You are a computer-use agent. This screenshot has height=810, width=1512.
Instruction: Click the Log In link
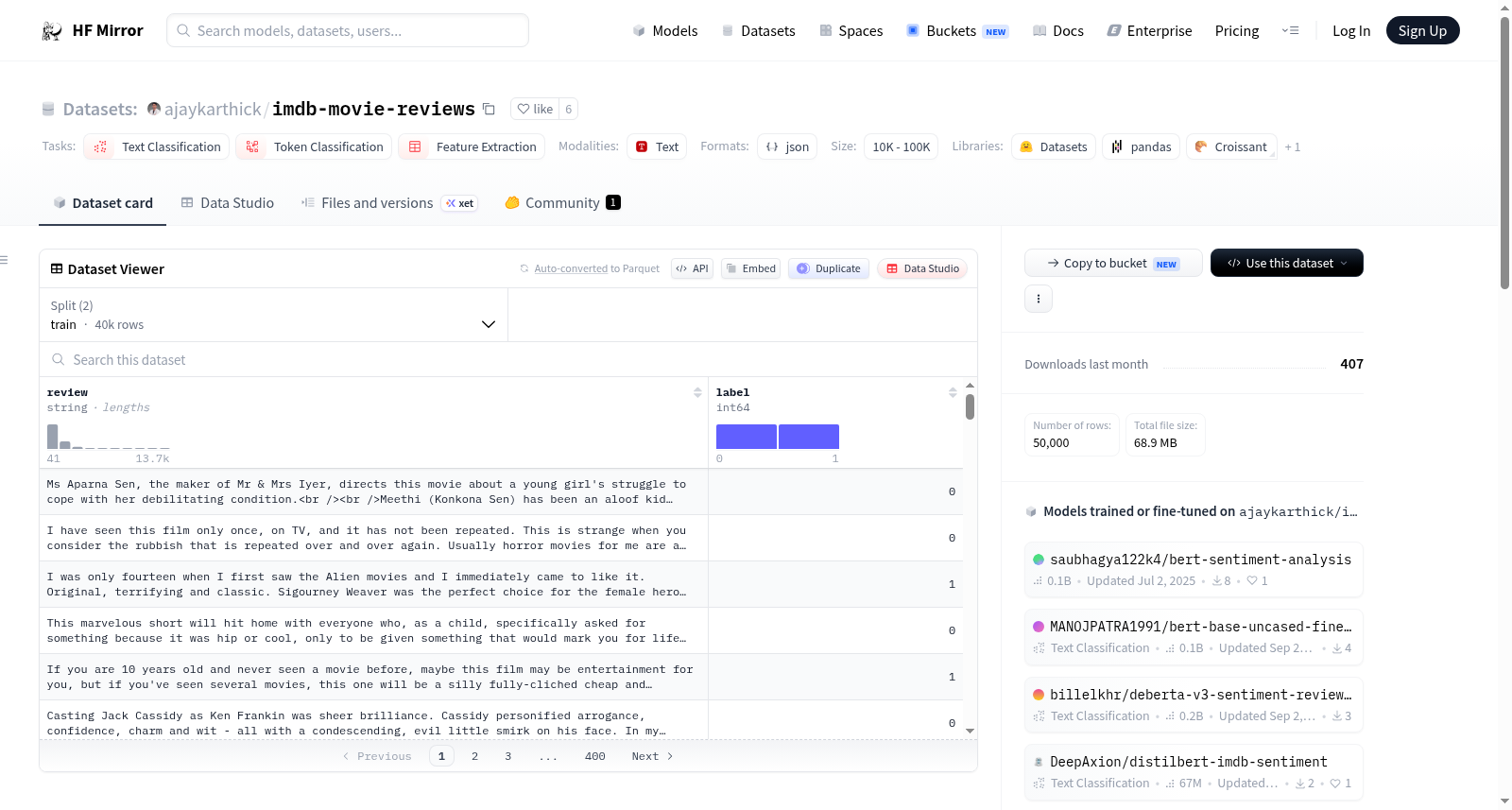1351,31
